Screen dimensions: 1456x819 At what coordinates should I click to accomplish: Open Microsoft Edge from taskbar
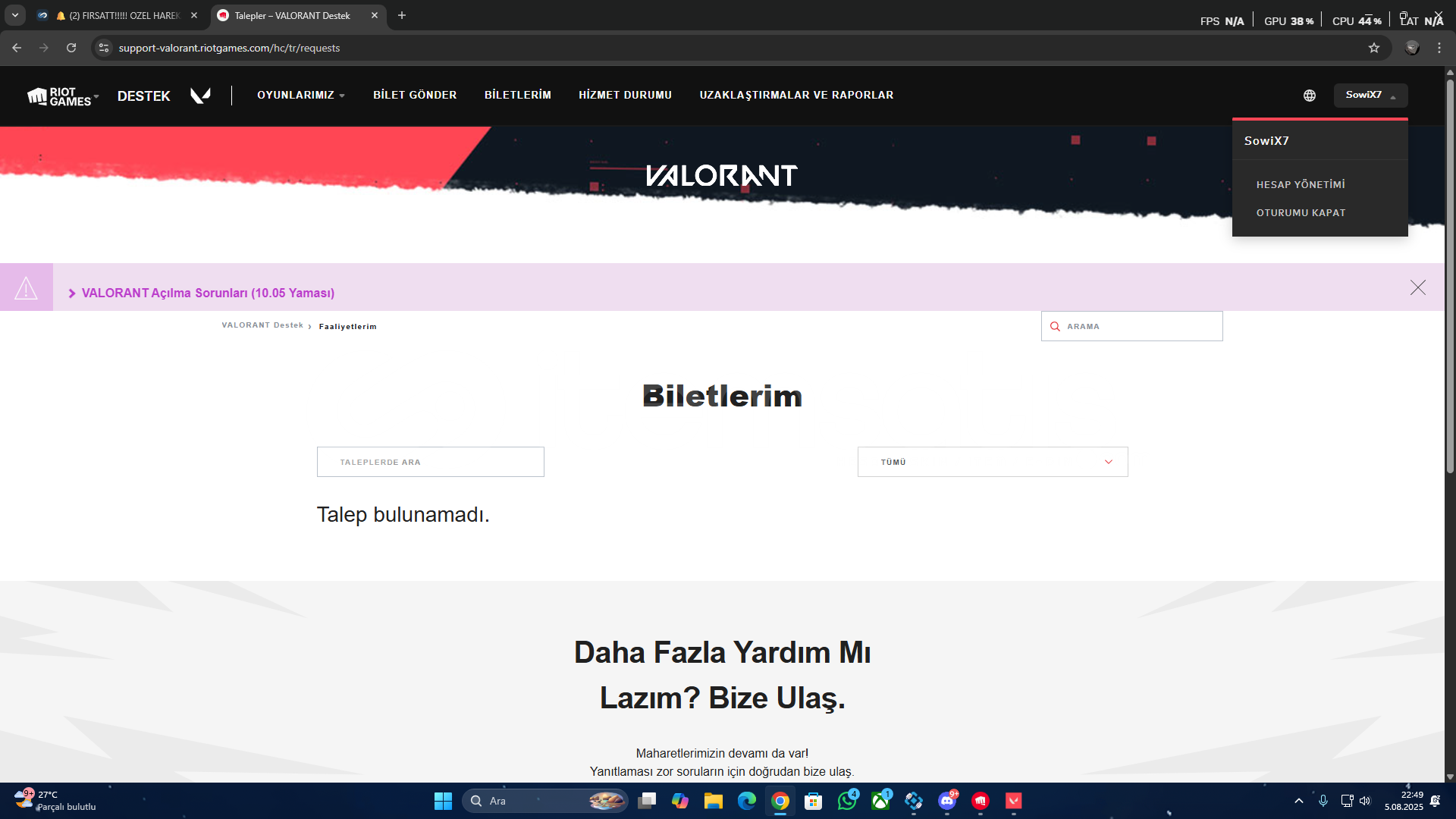747,801
